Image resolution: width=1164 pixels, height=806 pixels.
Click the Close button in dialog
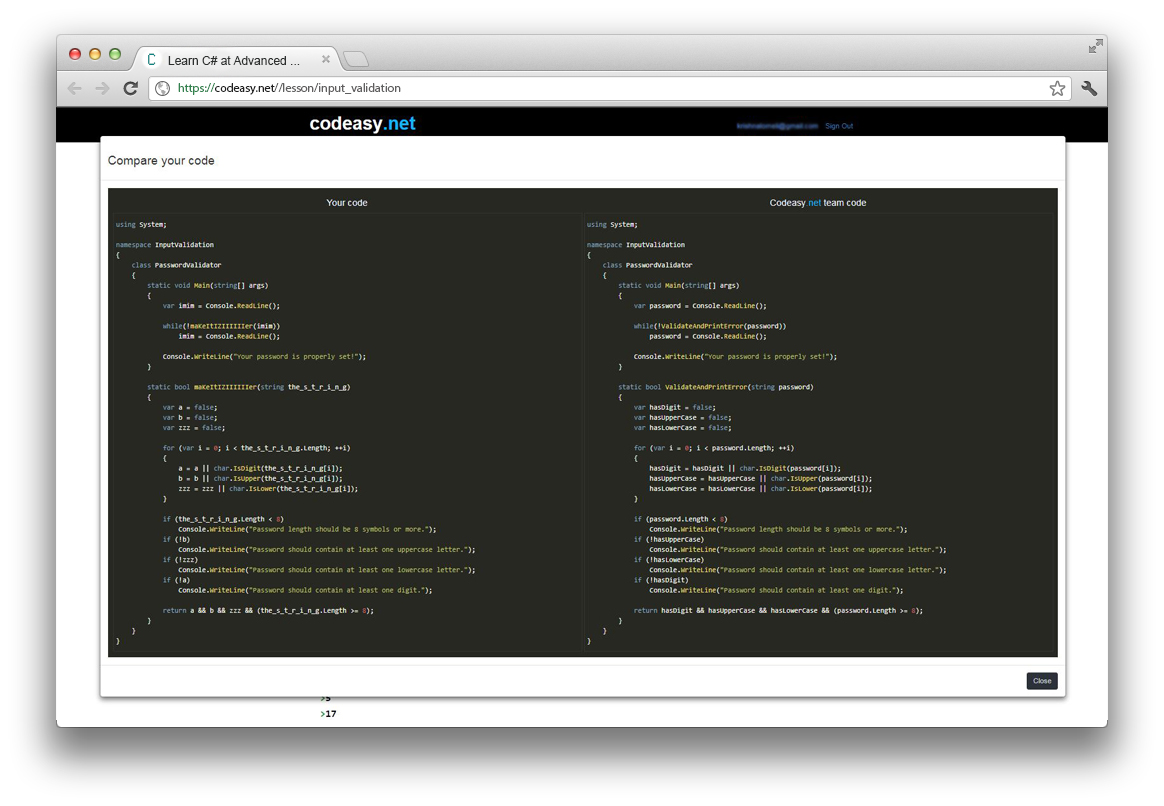pos(1042,681)
